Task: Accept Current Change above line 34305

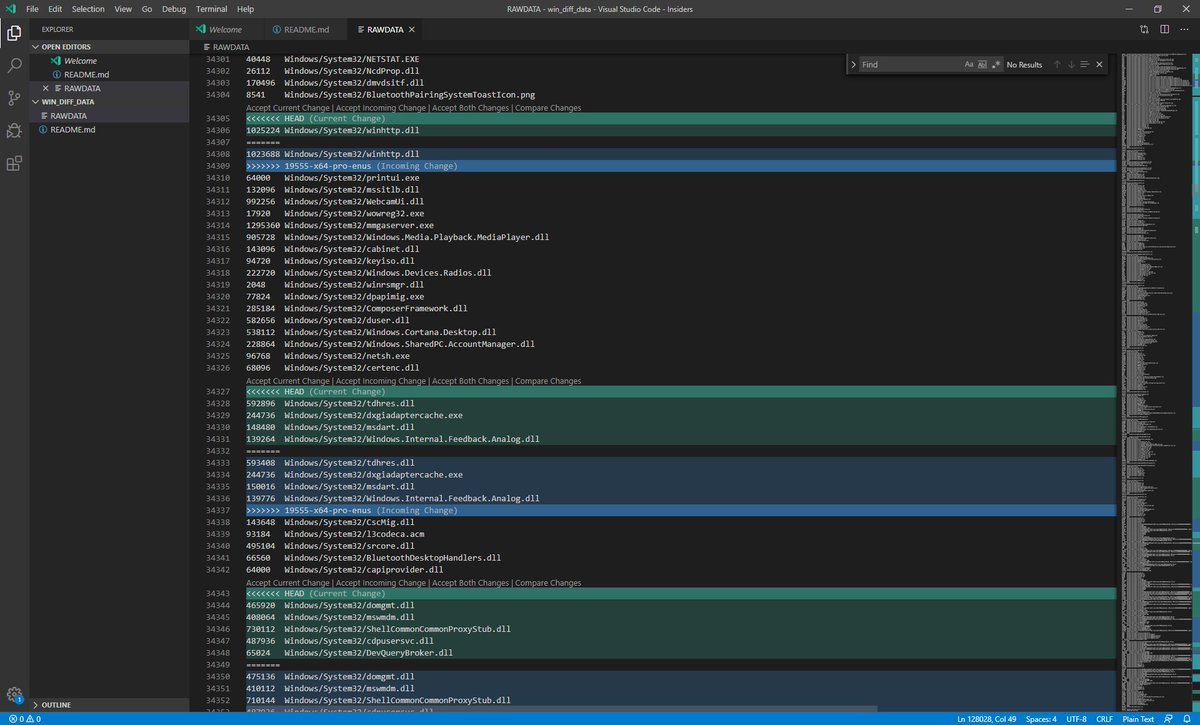Action: pyautogui.click(x=288, y=108)
